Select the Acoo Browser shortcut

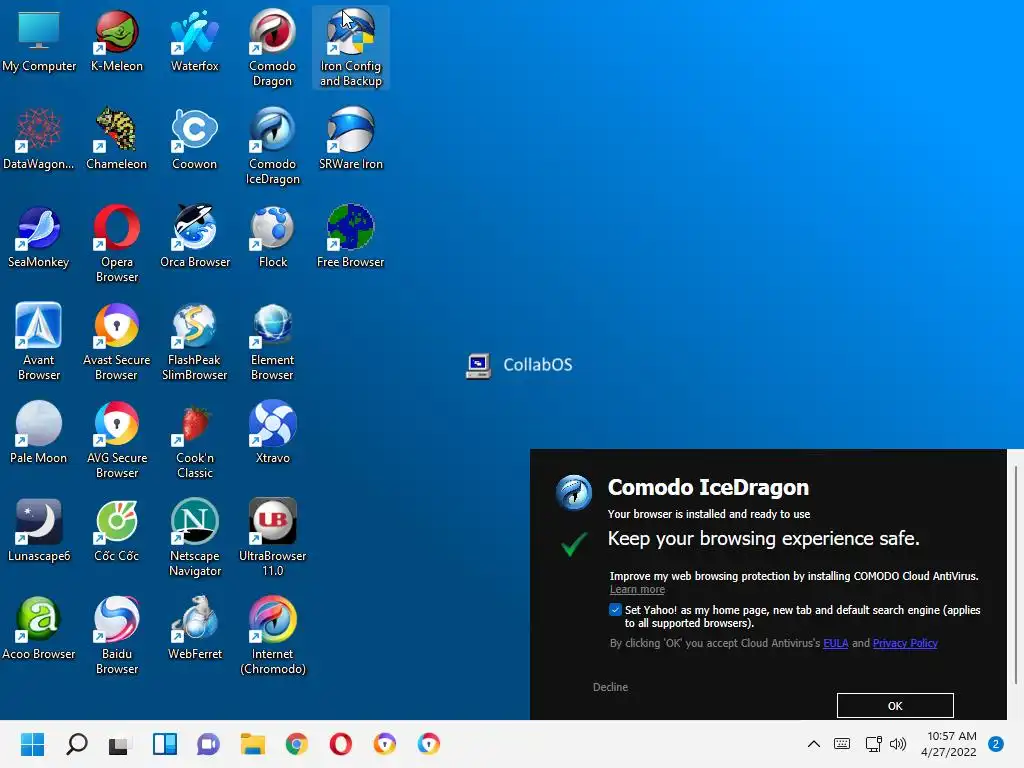click(x=39, y=628)
